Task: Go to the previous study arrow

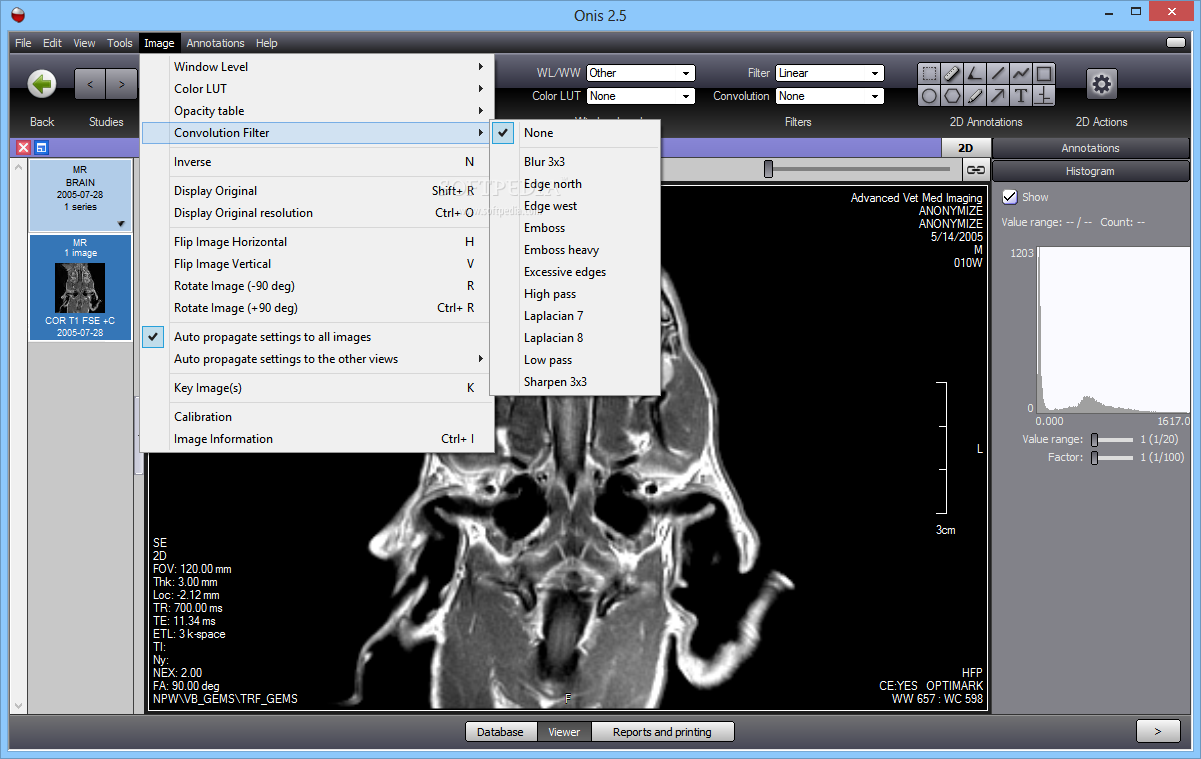Action: pos(90,84)
